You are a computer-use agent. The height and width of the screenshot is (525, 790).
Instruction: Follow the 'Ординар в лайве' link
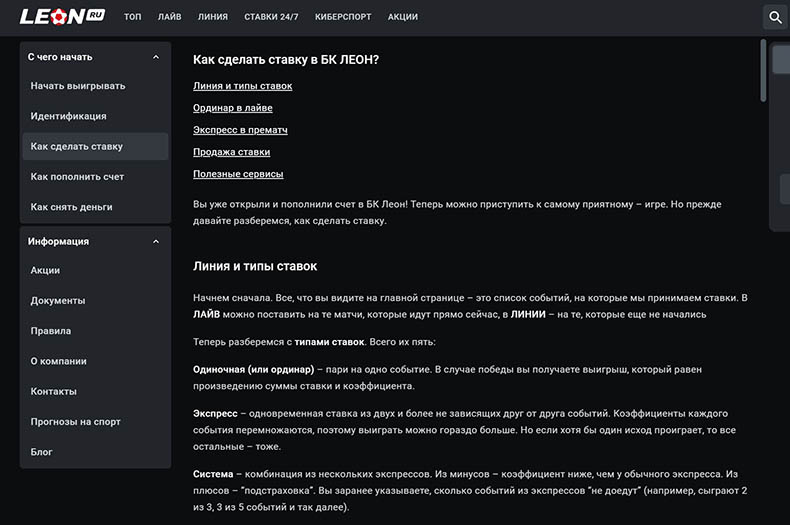233,108
